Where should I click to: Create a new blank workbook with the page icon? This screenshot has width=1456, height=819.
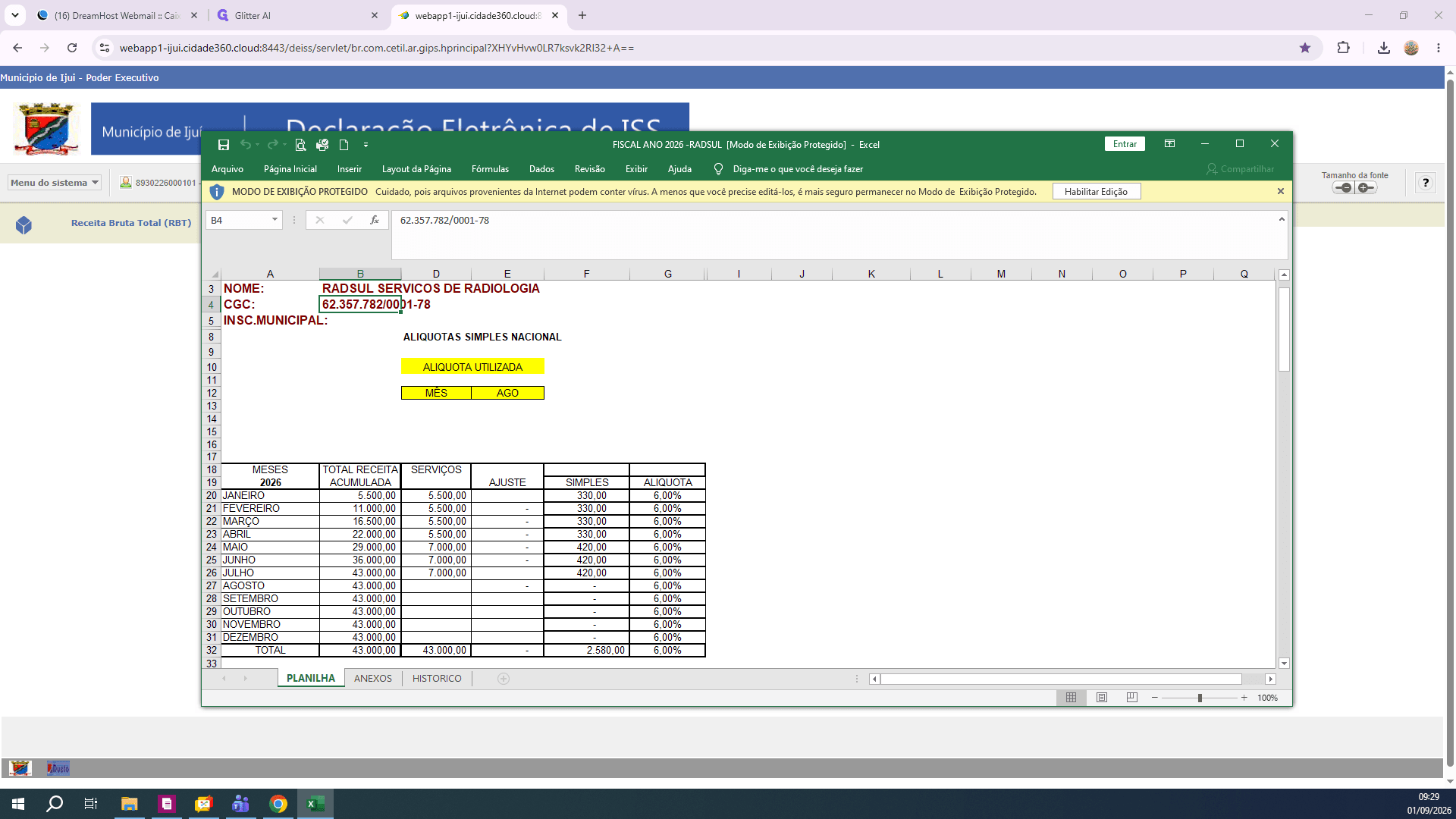tap(344, 144)
